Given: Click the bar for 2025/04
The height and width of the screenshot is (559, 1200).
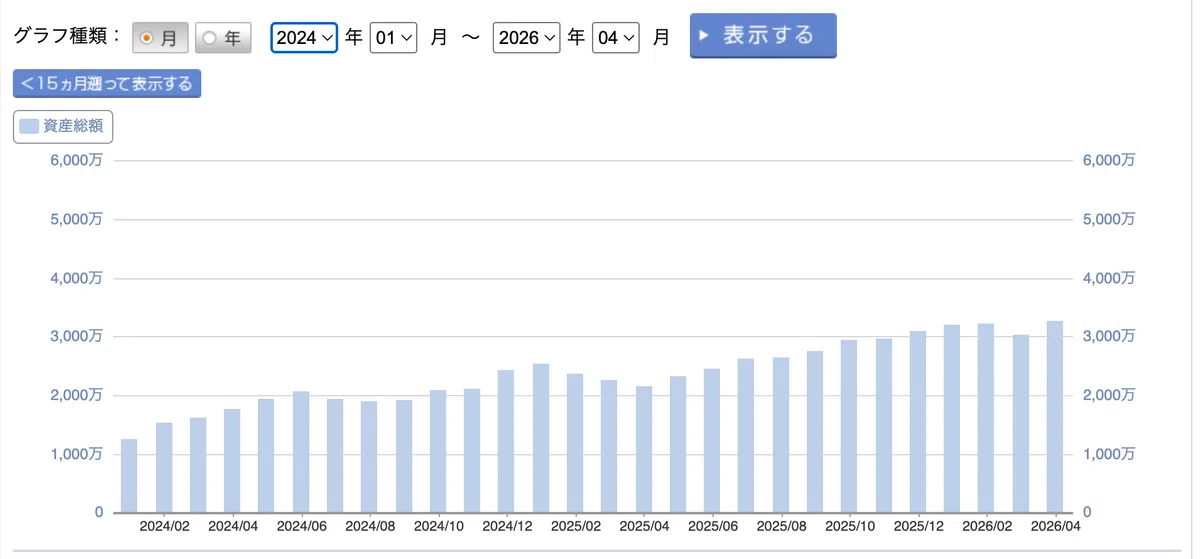Looking at the screenshot, I should (644, 449).
